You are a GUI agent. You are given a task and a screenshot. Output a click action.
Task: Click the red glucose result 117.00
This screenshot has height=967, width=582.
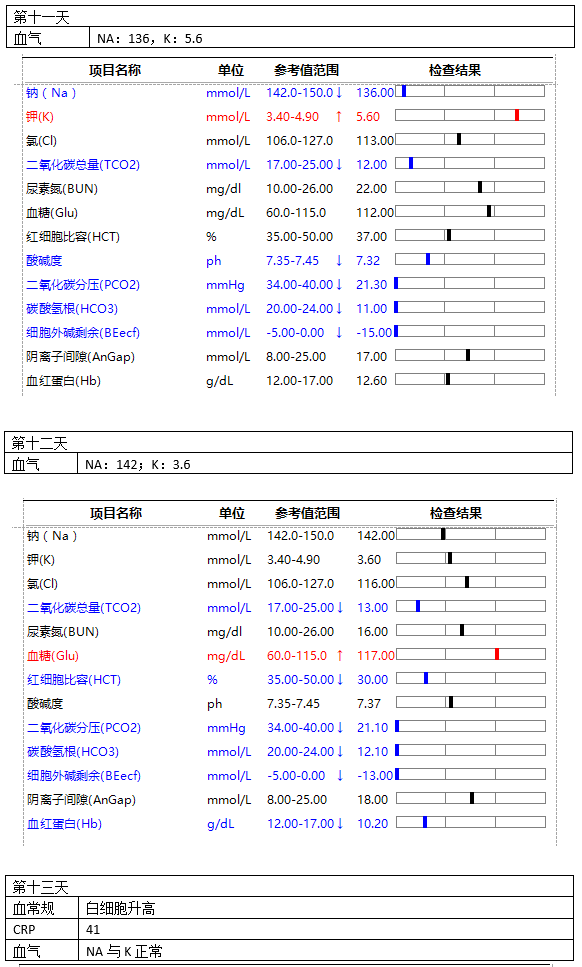pos(376,656)
